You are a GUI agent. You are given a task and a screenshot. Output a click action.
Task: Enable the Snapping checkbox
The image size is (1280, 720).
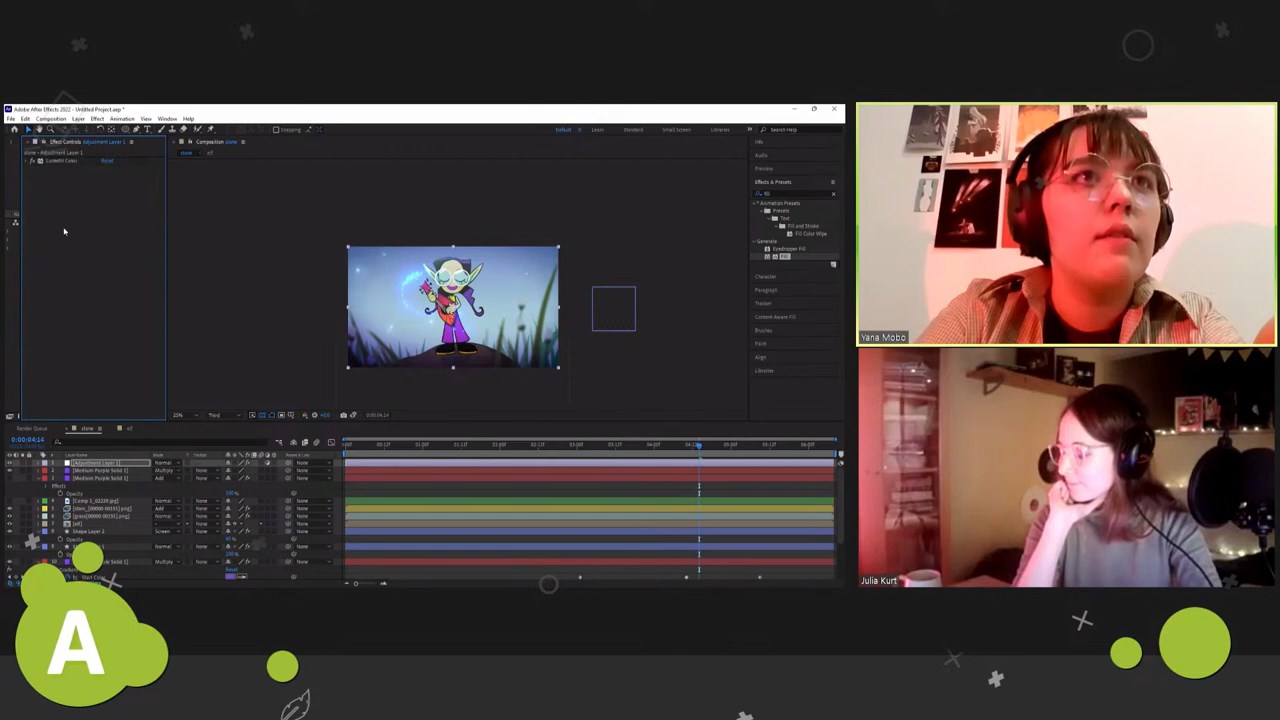[276, 129]
